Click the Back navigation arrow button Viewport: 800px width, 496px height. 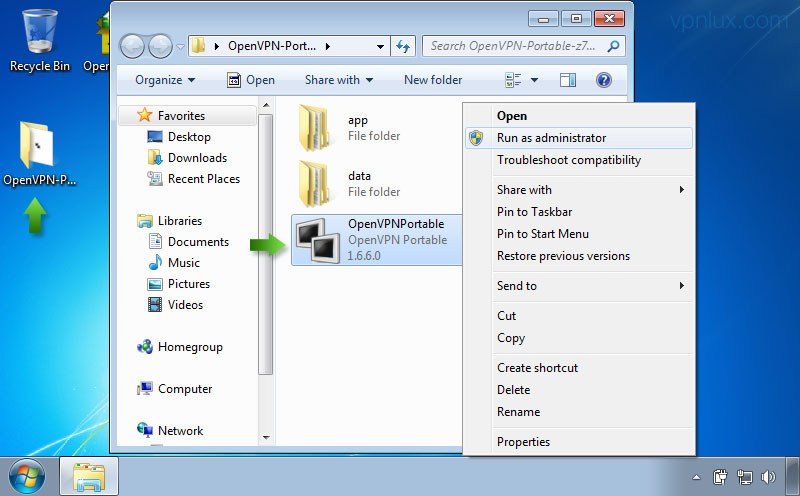(133, 46)
